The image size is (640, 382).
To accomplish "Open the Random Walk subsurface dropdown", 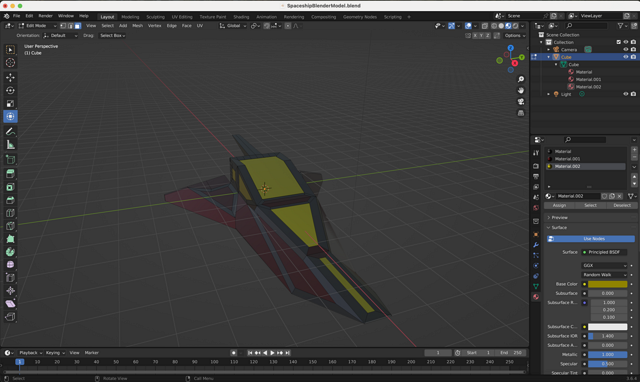I will click(604, 275).
